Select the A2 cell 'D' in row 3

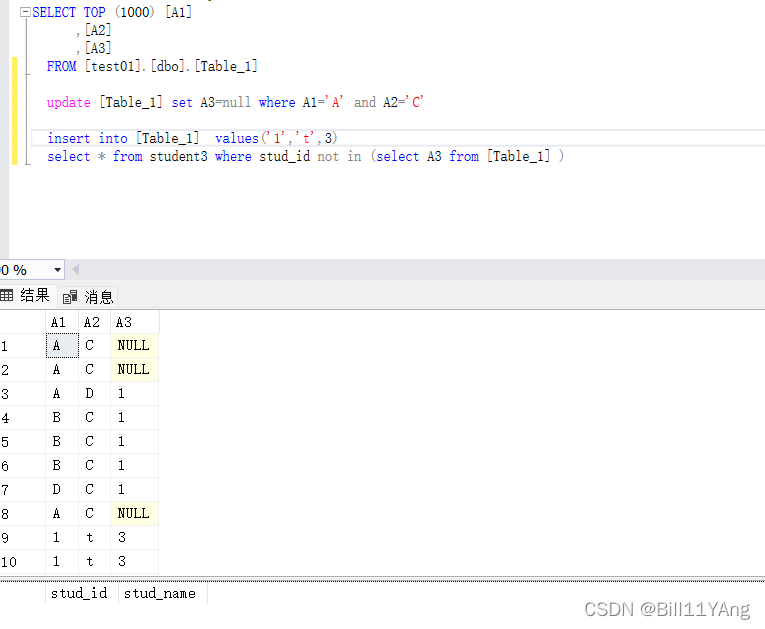pos(95,393)
